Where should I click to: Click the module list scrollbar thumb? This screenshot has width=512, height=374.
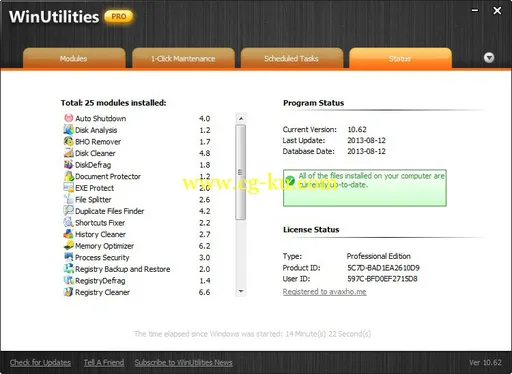pos(240,172)
